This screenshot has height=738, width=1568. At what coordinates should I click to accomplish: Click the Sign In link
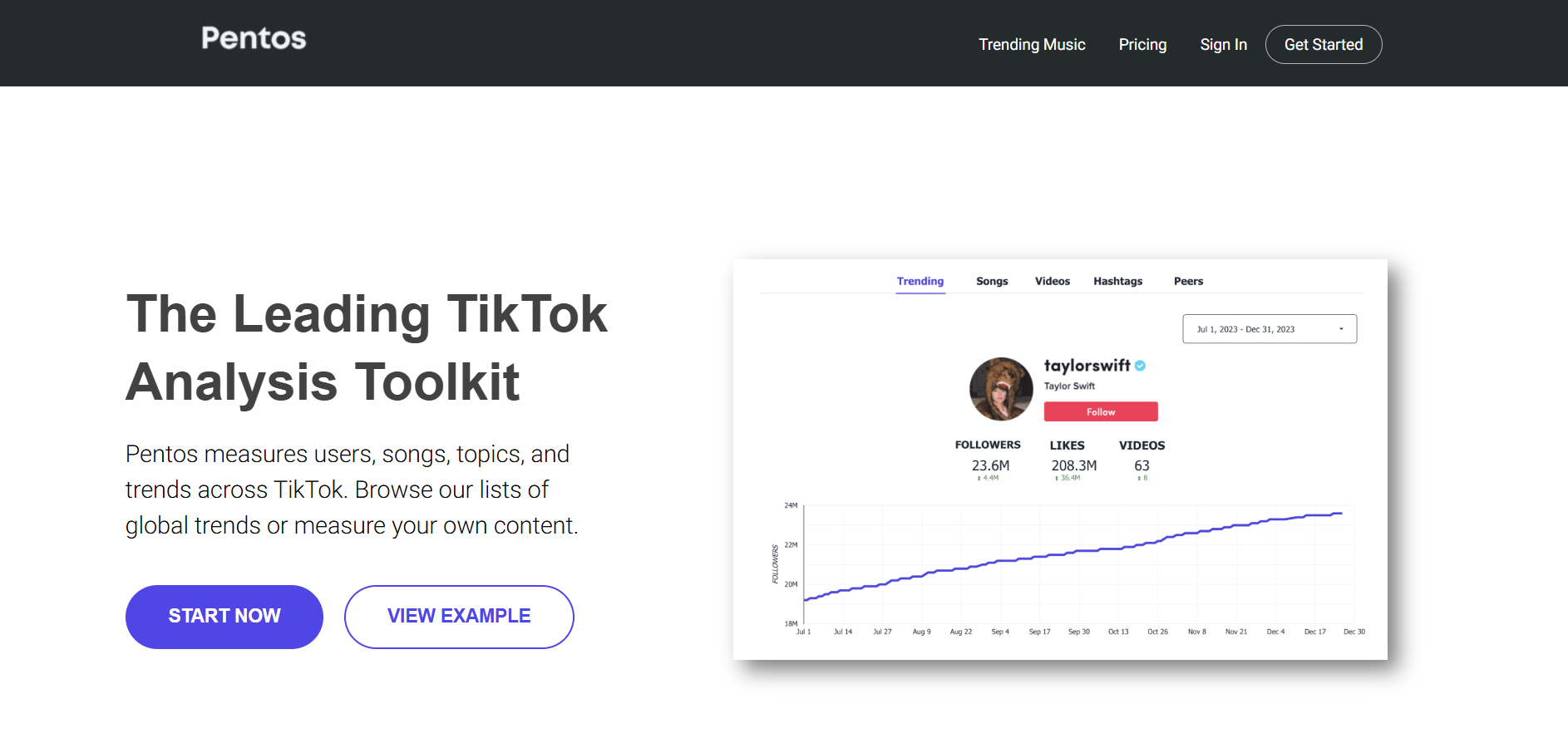[1223, 45]
